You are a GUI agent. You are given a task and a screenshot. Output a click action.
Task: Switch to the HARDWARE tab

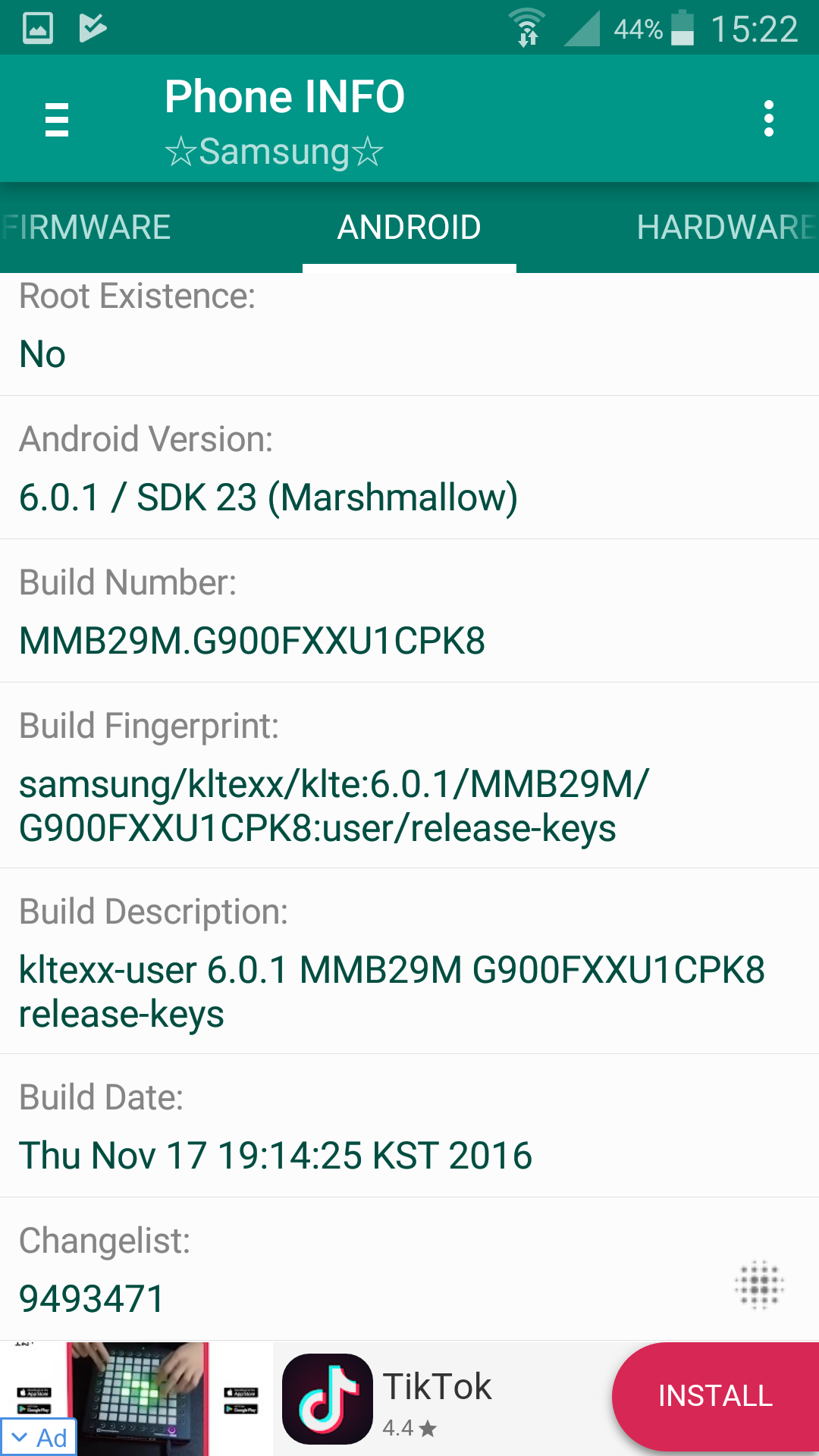(x=726, y=227)
